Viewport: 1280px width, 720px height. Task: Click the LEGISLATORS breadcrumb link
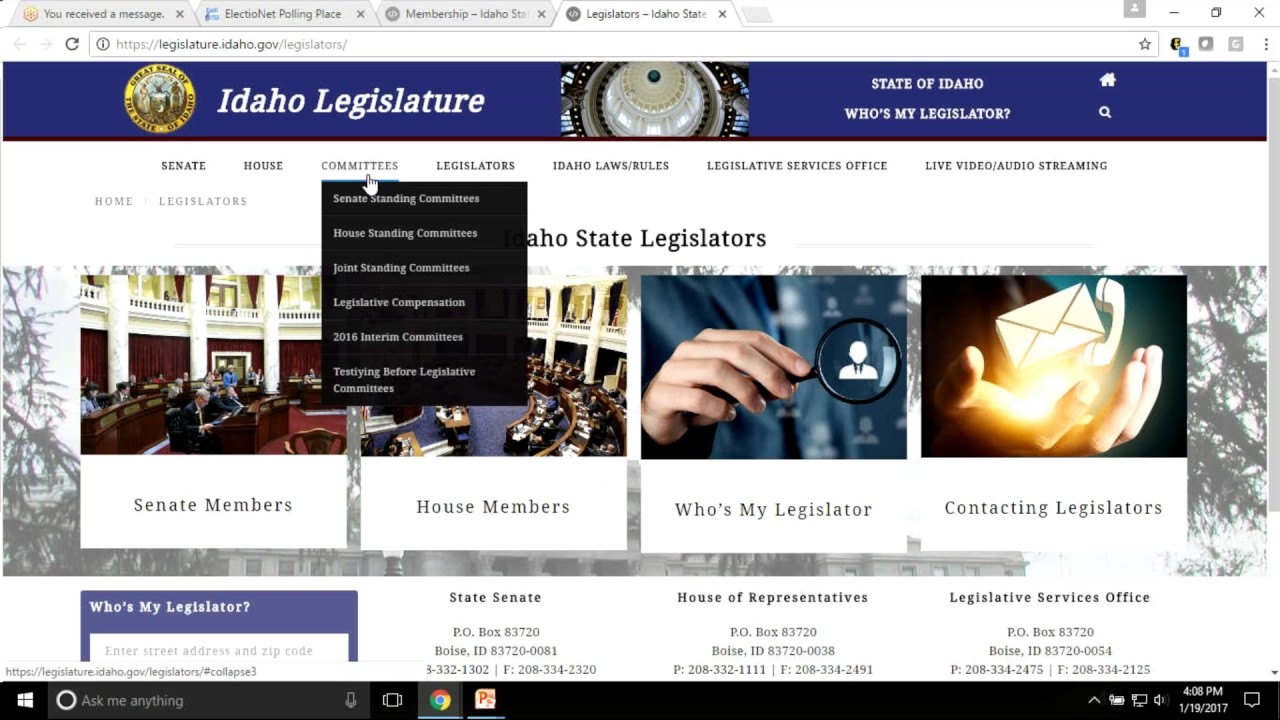203,201
